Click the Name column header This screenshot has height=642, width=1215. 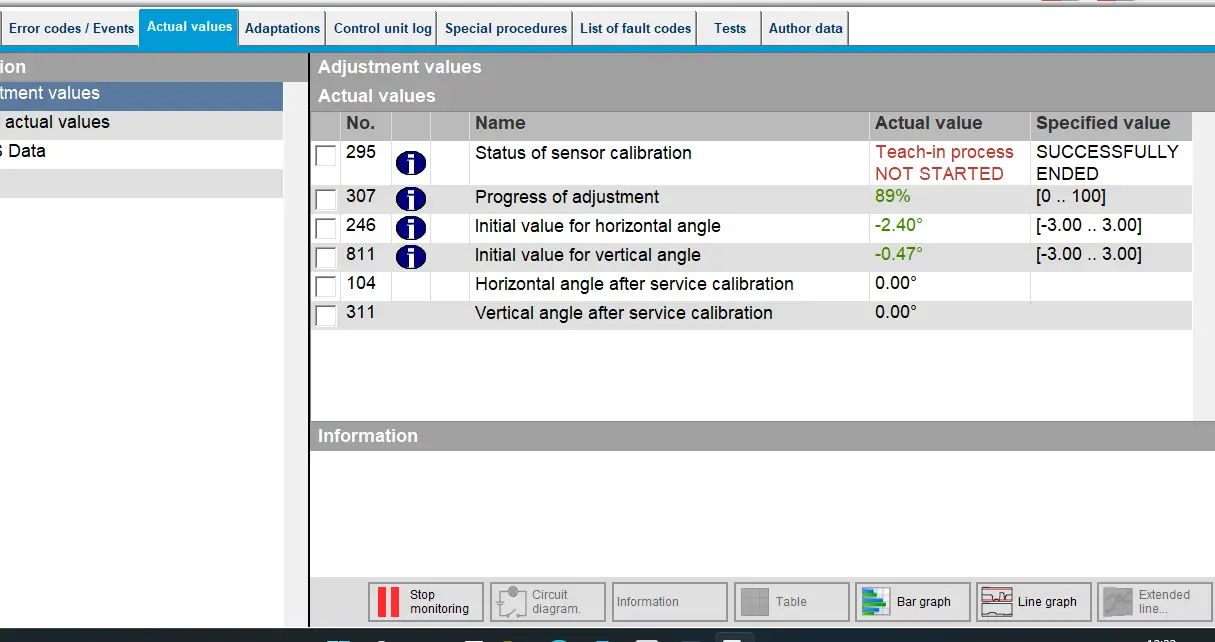tap(670, 124)
